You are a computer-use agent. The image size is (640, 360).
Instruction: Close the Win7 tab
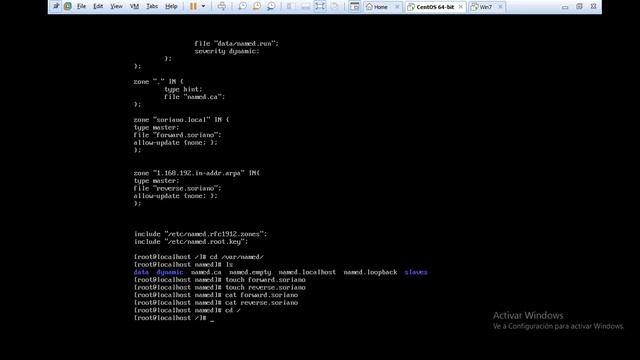tap(500, 7)
